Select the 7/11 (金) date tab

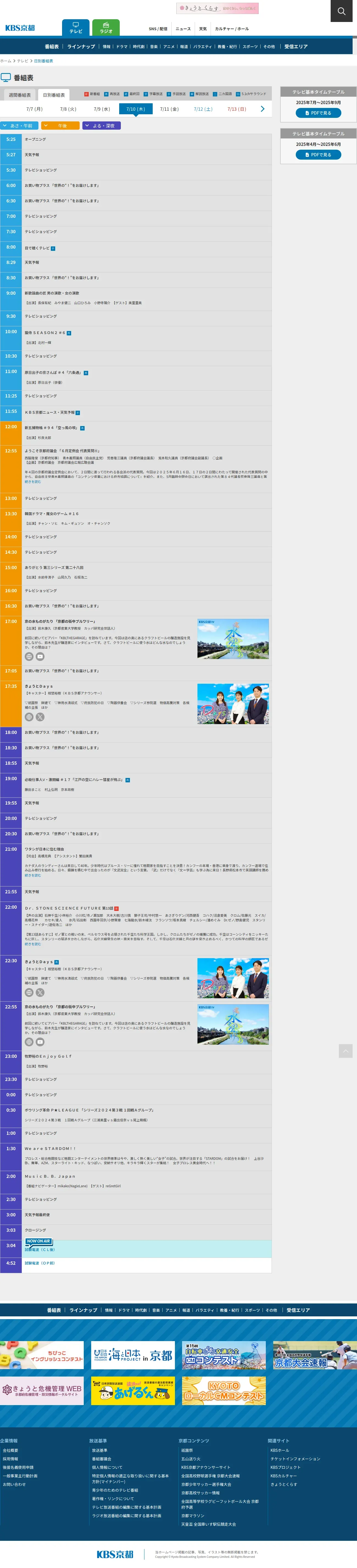coord(169,109)
